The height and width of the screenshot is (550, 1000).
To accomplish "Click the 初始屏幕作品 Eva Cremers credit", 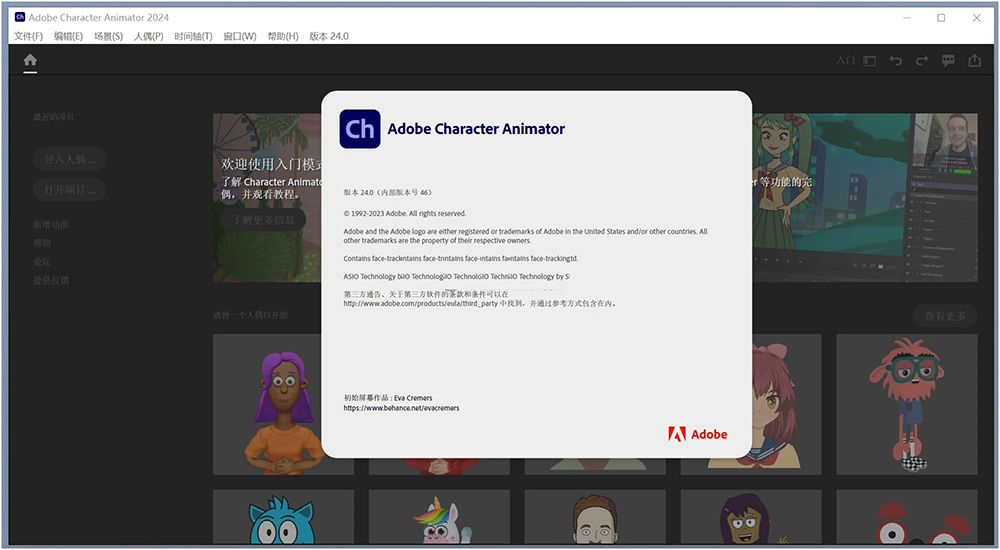I will click(388, 398).
